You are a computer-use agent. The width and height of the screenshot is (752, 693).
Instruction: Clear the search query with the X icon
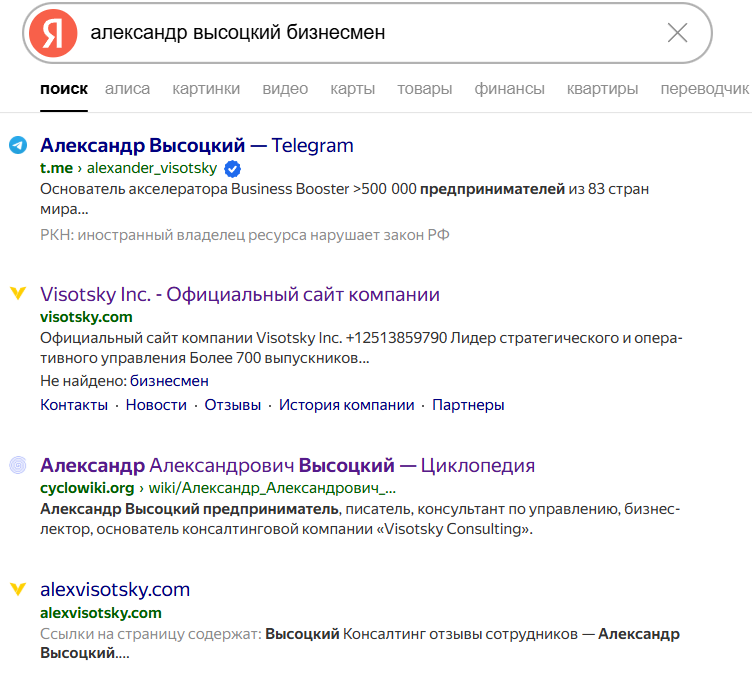pos(677,33)
